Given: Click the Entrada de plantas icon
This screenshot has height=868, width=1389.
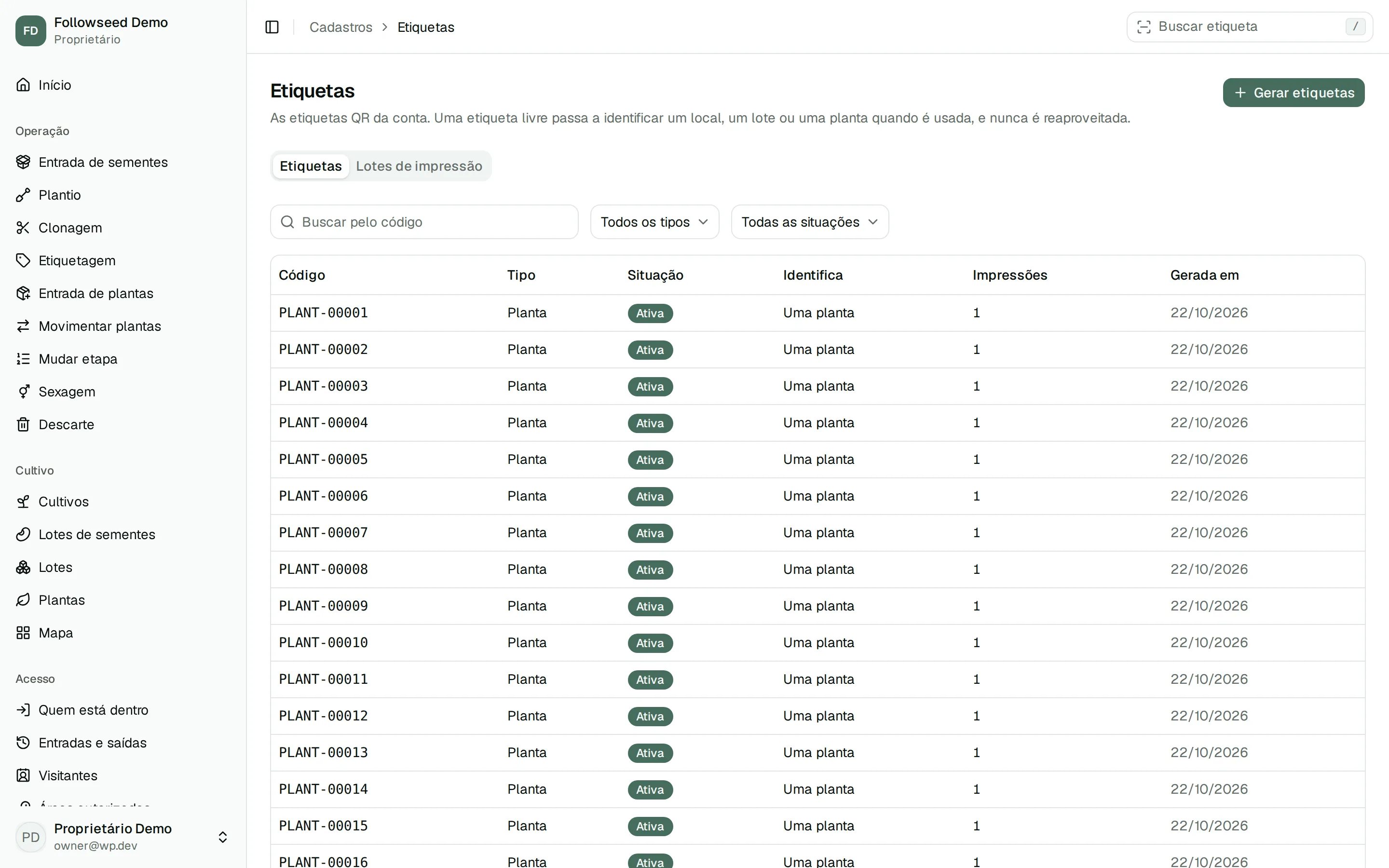Looking at the screenshot, I should click(23, 293).
